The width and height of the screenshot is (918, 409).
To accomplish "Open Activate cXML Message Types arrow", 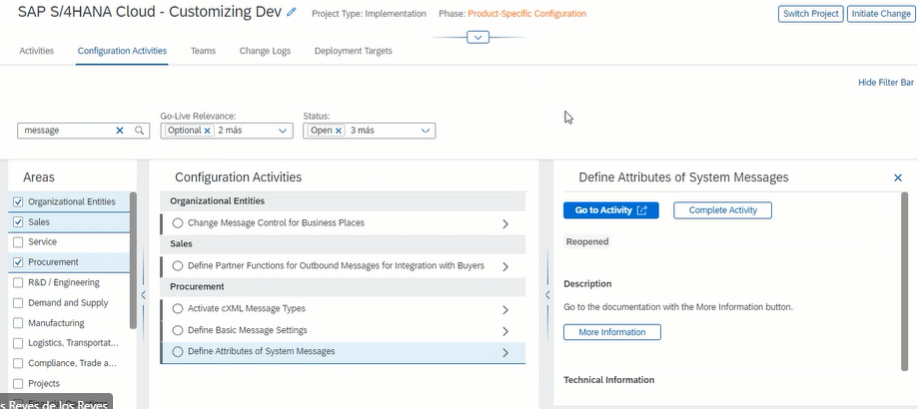I will (505, 310).
